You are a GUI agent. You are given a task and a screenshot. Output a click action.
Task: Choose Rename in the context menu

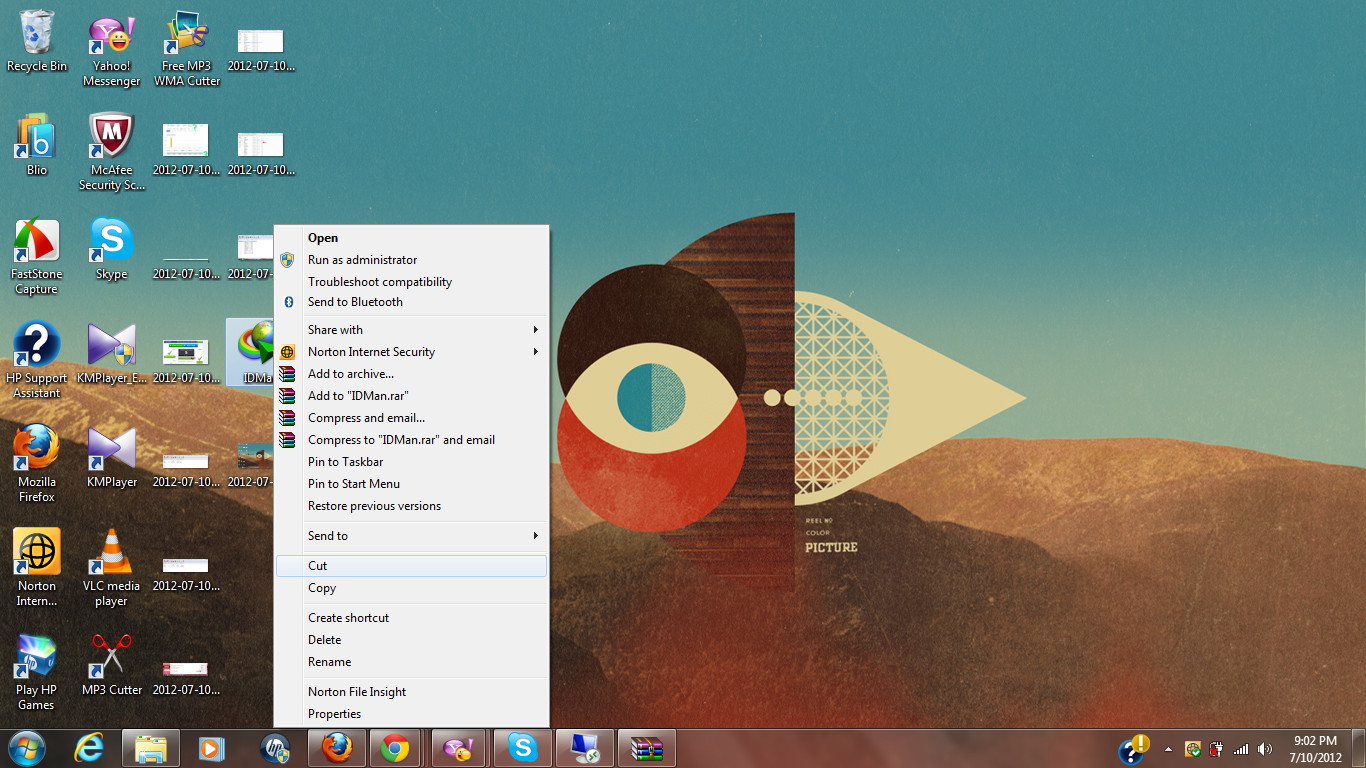pos(412,662)
